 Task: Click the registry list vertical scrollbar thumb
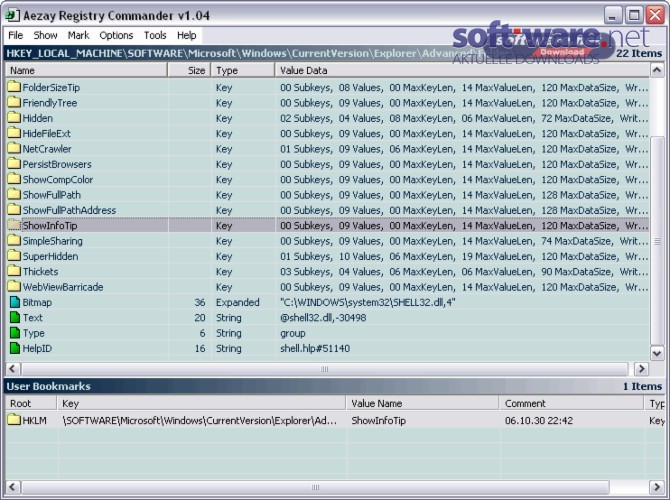(x=657, y=241)
